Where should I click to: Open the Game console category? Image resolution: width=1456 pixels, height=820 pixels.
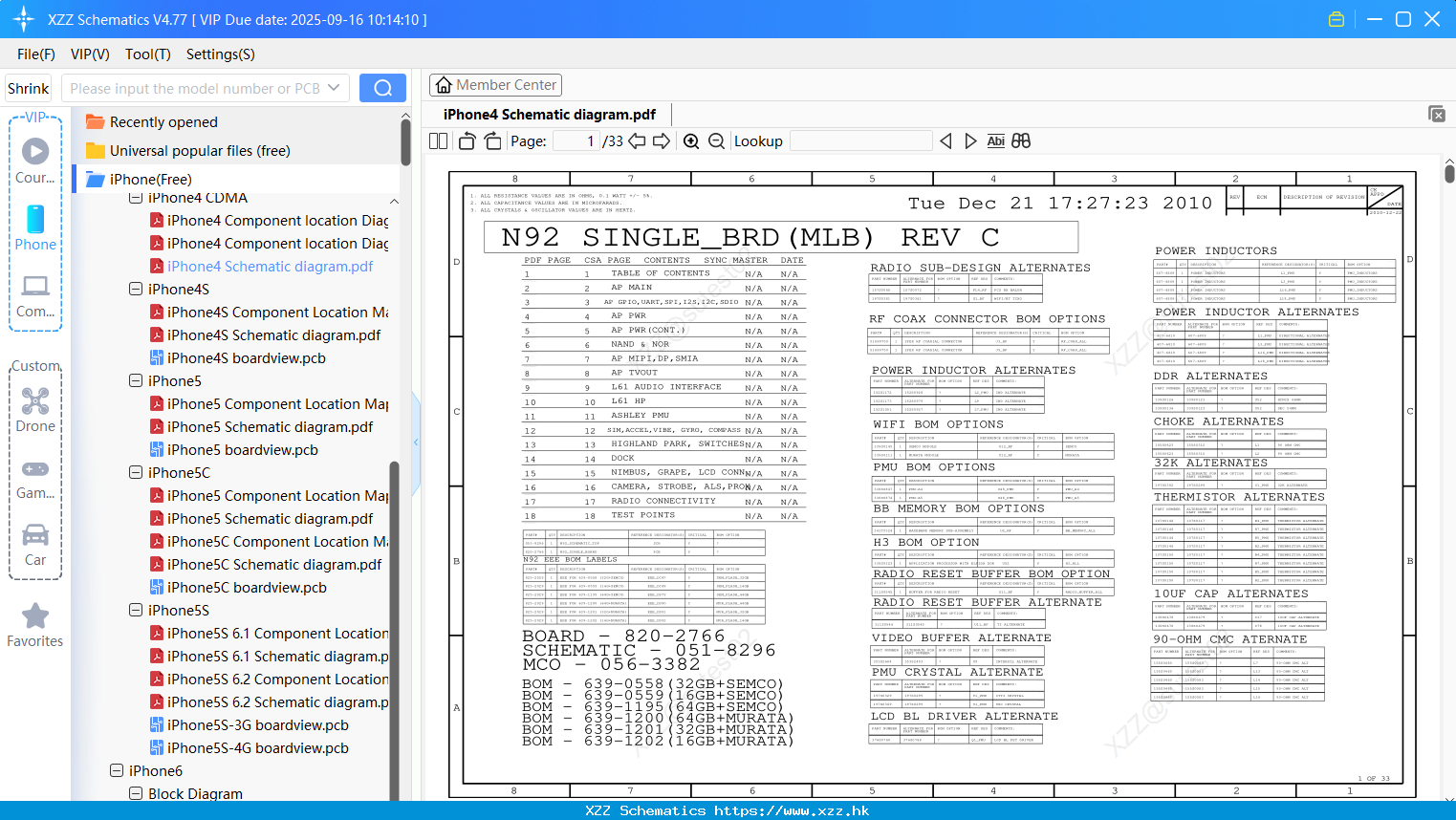35,468
